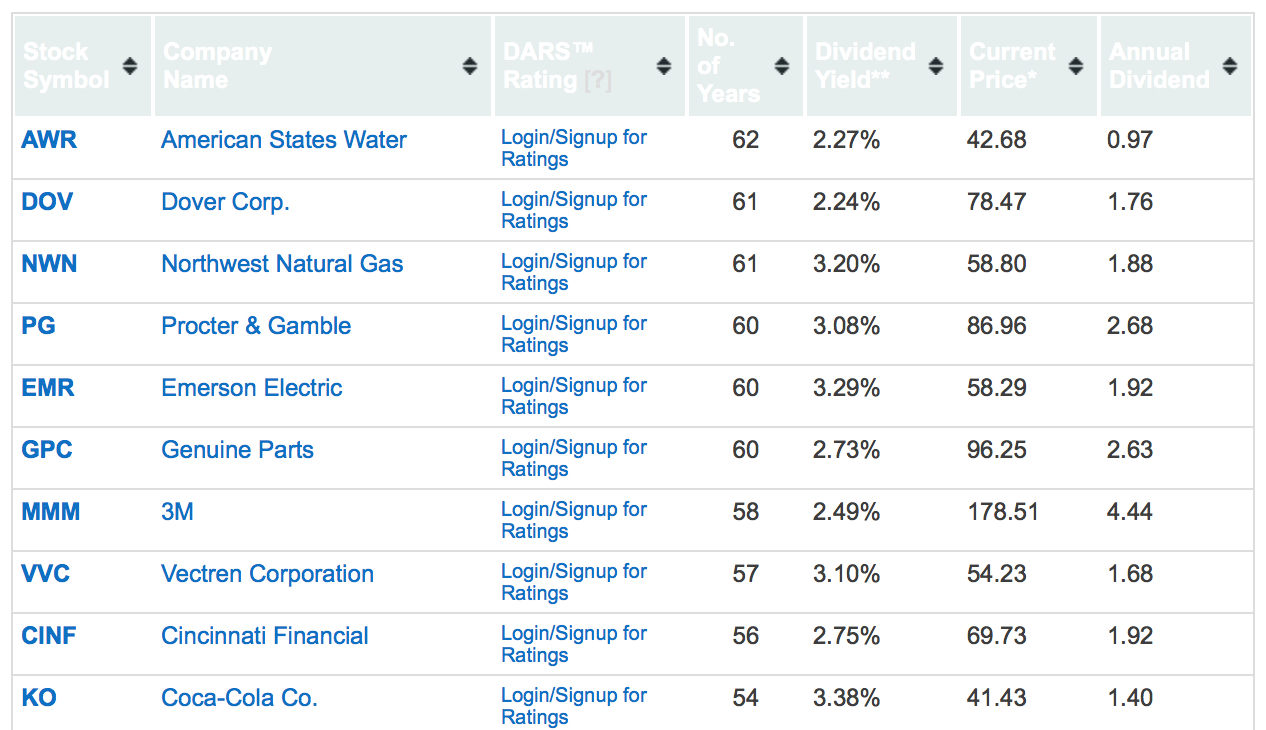
Task: Open Vectren Corporation company page
Action: coord(267,574)
